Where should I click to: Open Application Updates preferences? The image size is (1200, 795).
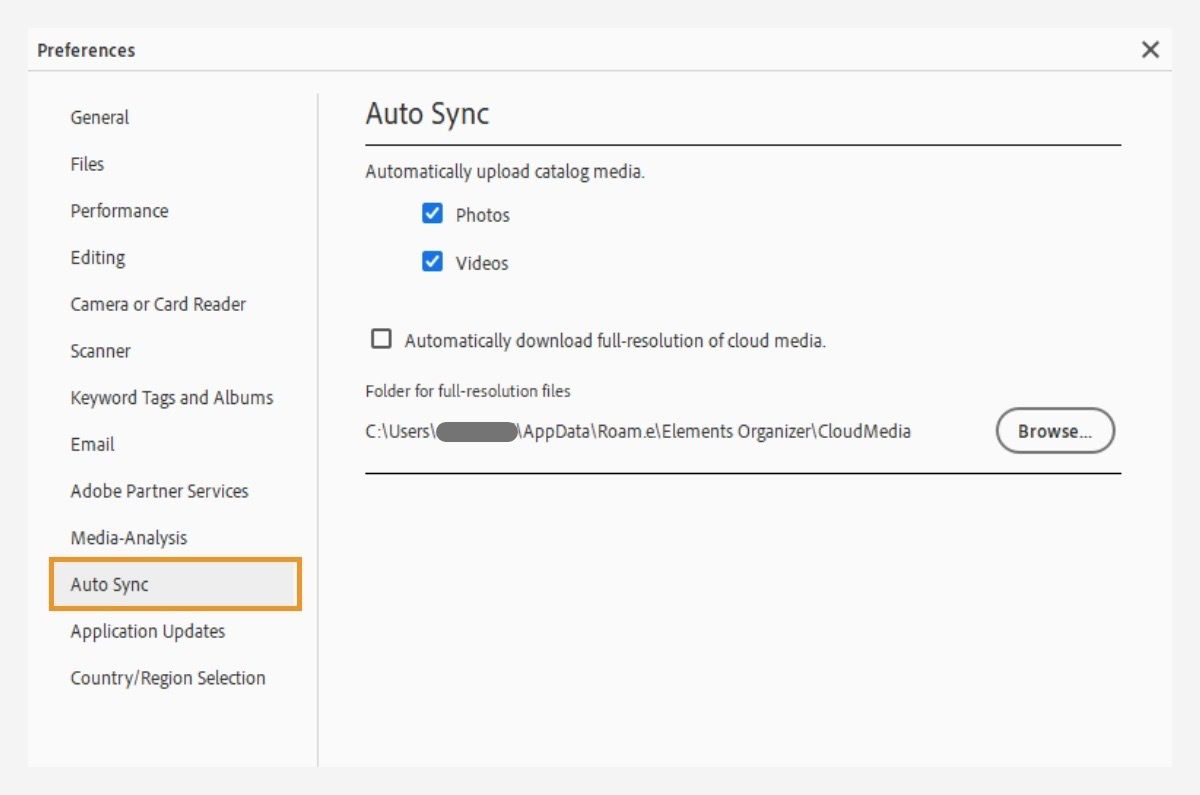coord(147,631)
